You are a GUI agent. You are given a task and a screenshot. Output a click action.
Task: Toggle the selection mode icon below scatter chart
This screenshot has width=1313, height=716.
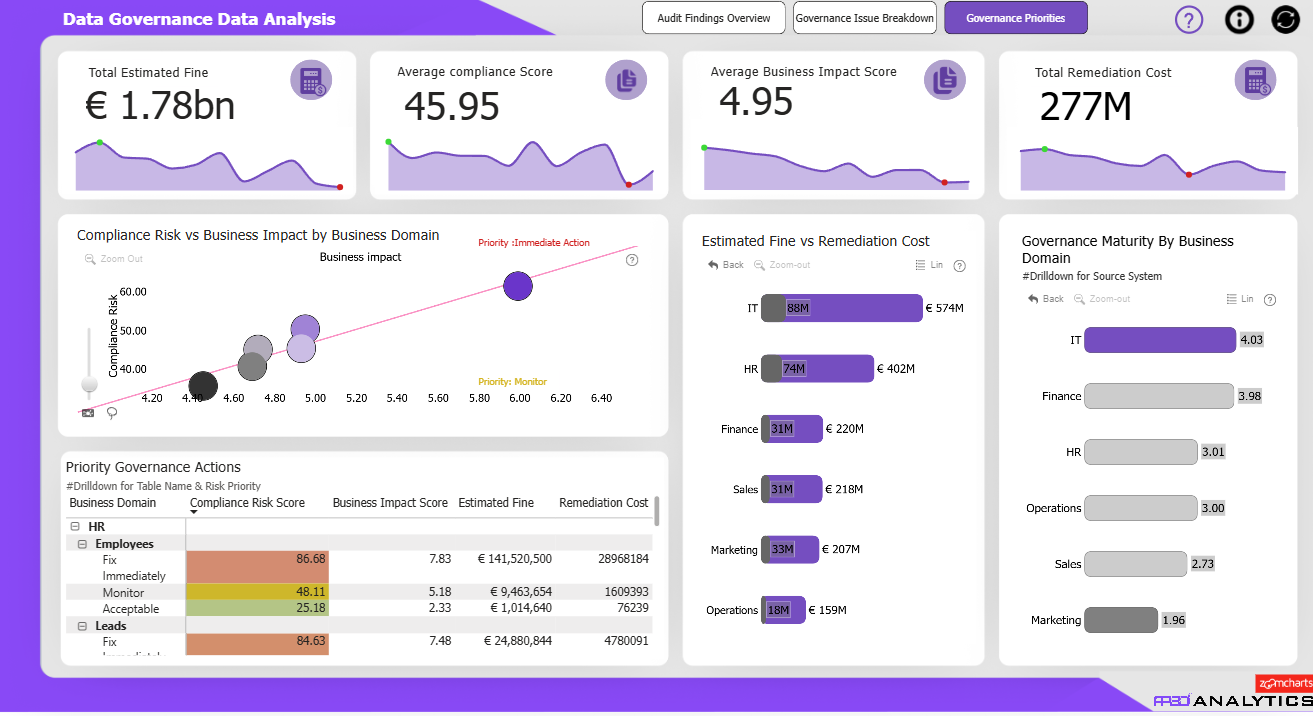(x=88, y=412)
